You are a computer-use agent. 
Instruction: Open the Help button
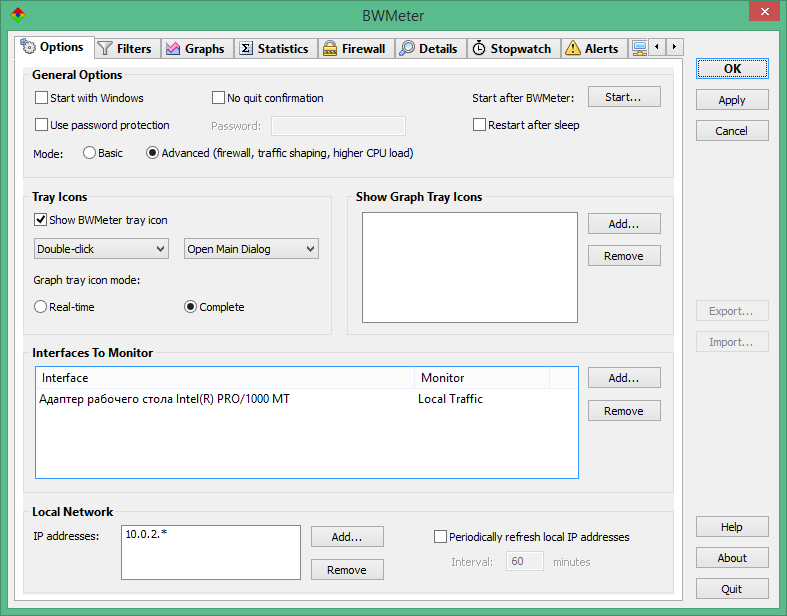(x=732, y=527)
